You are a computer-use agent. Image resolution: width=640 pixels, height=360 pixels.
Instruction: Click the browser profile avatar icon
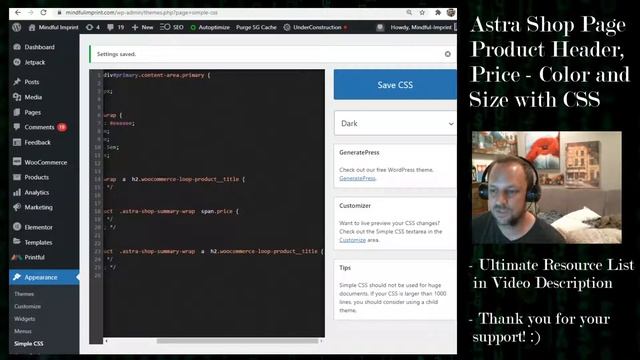pyautogui.click(x=451, y=13)
